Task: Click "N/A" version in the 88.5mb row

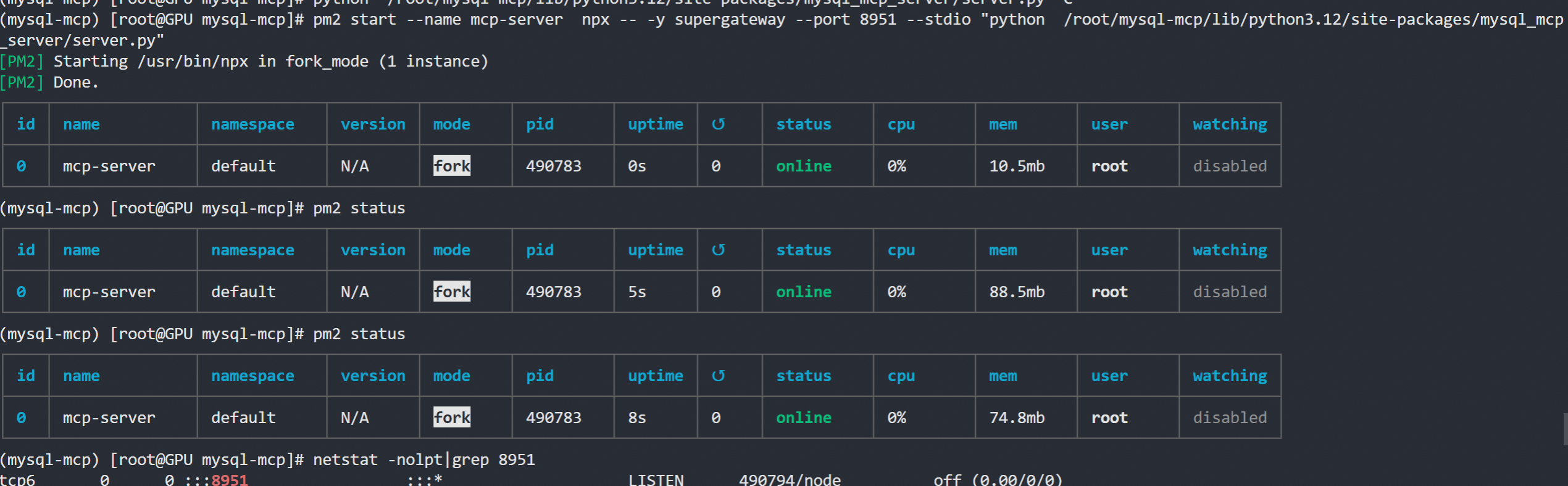Action: click(x=355, y=292)
